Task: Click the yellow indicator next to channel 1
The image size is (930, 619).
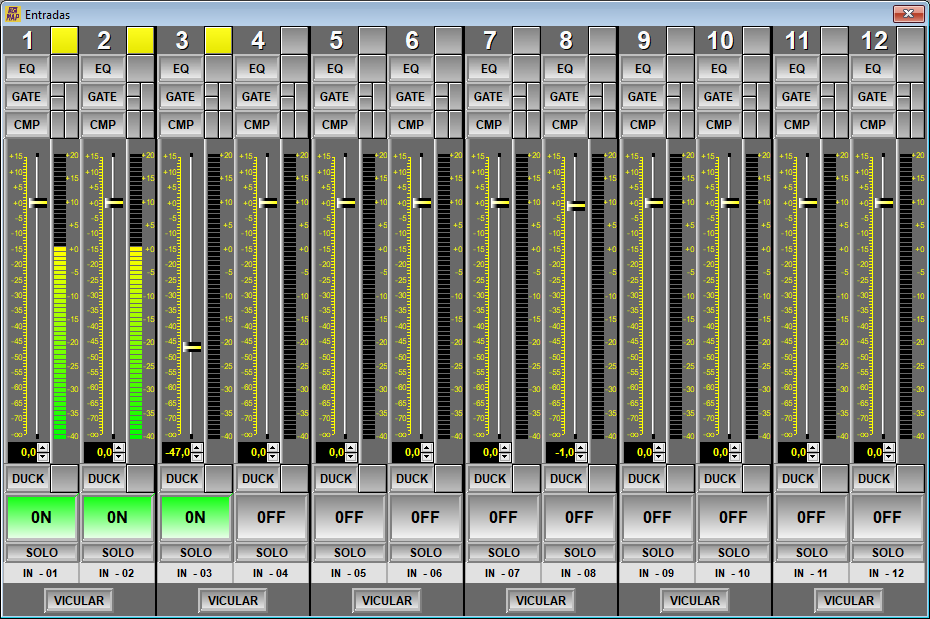Action: (64, 40)
